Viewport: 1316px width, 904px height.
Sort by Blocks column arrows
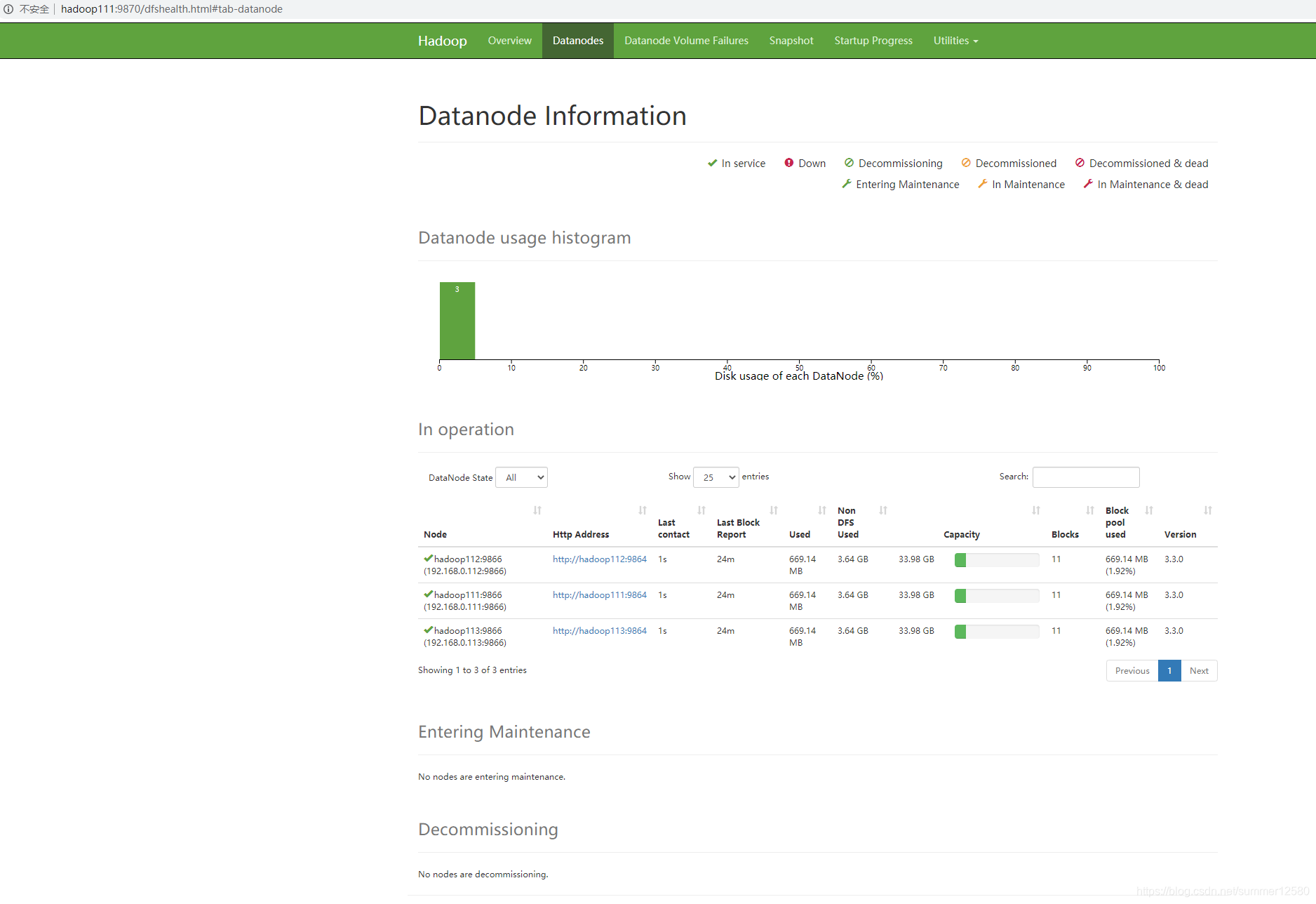tap(1090, 510)
